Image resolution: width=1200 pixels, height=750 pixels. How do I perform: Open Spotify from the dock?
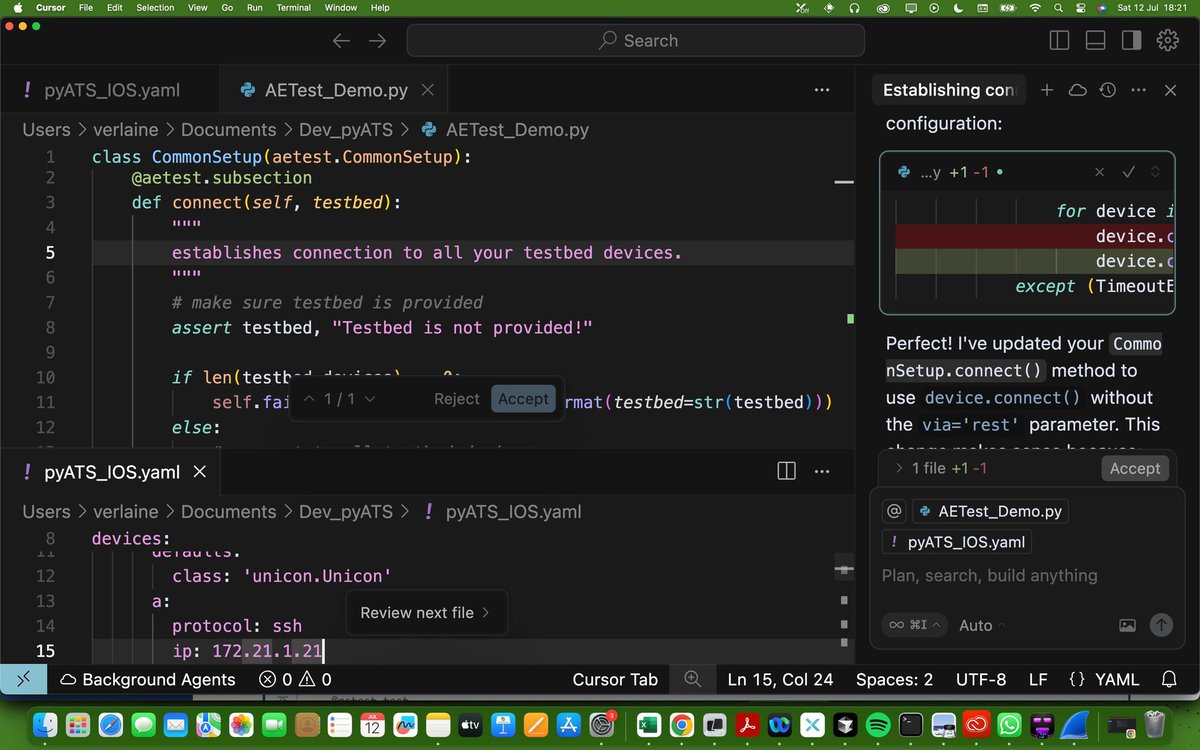tap(876, 723)
